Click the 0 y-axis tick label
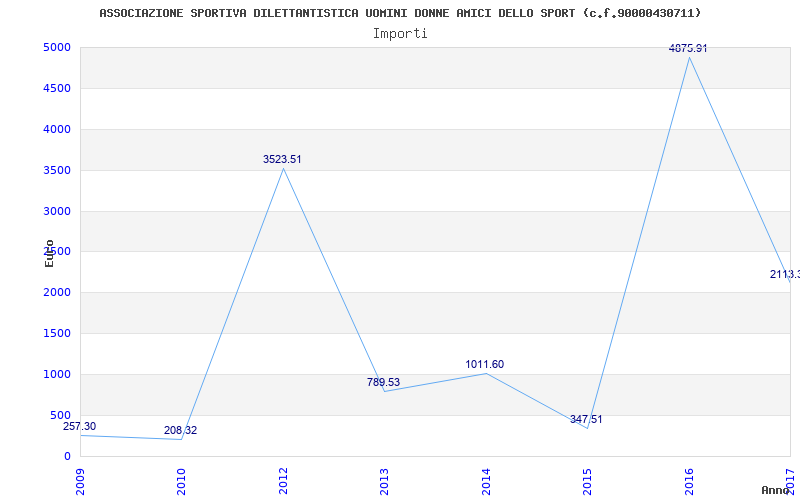Viewport: 800px width, 500px height. click(67, 456)
